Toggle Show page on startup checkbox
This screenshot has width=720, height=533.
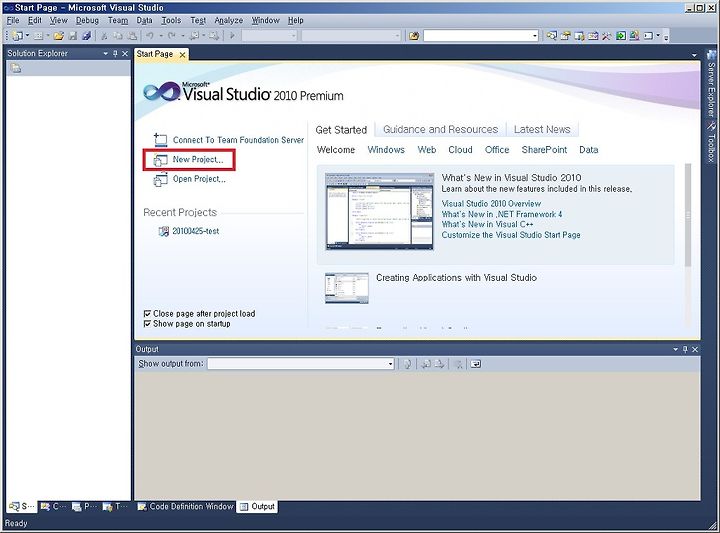coord(147,324)
